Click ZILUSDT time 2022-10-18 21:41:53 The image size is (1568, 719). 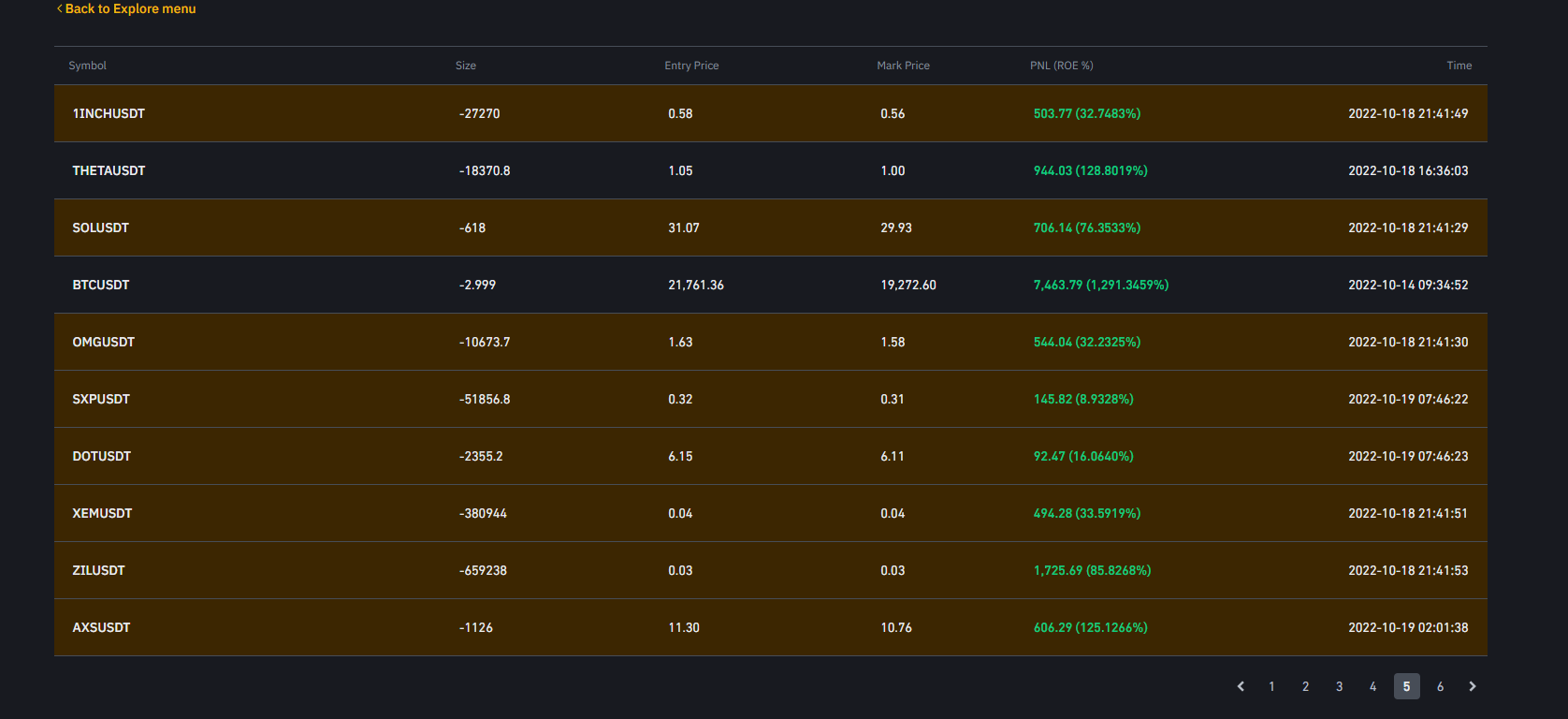click(x=1408, y=570)
